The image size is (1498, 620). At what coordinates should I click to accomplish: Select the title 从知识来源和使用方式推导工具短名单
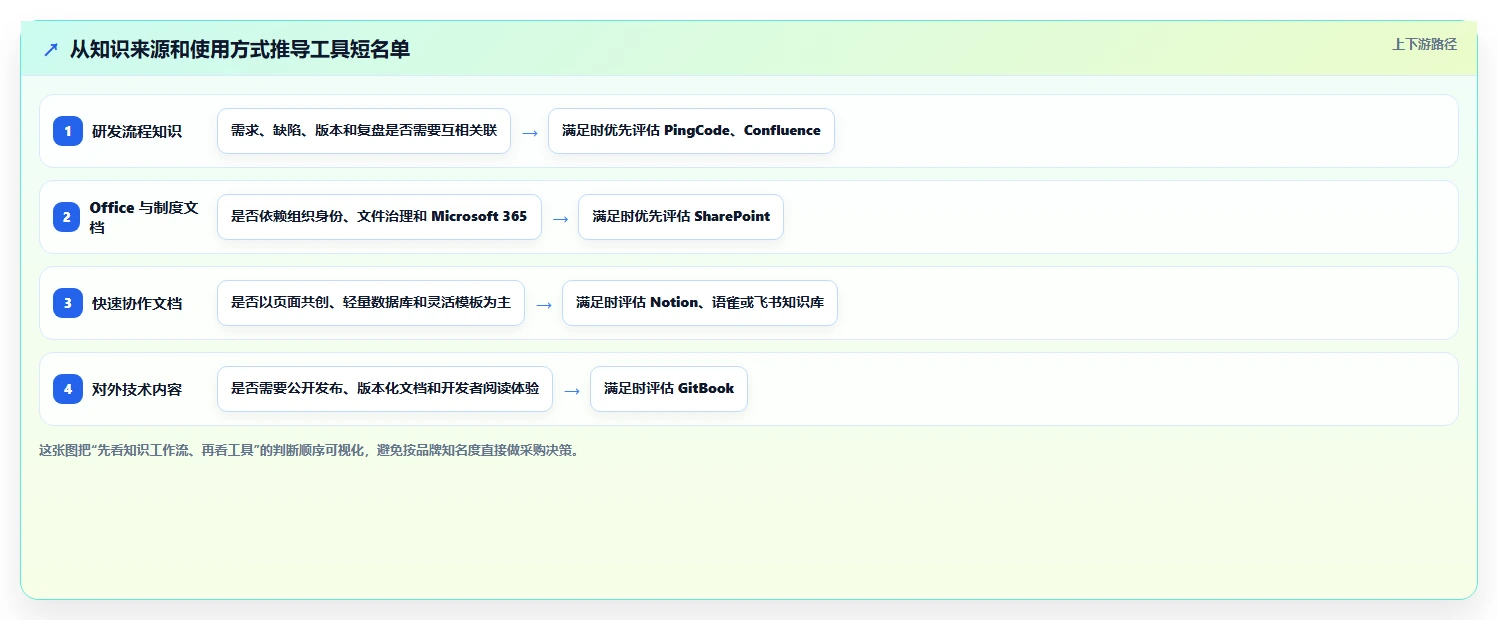[240, 49]
